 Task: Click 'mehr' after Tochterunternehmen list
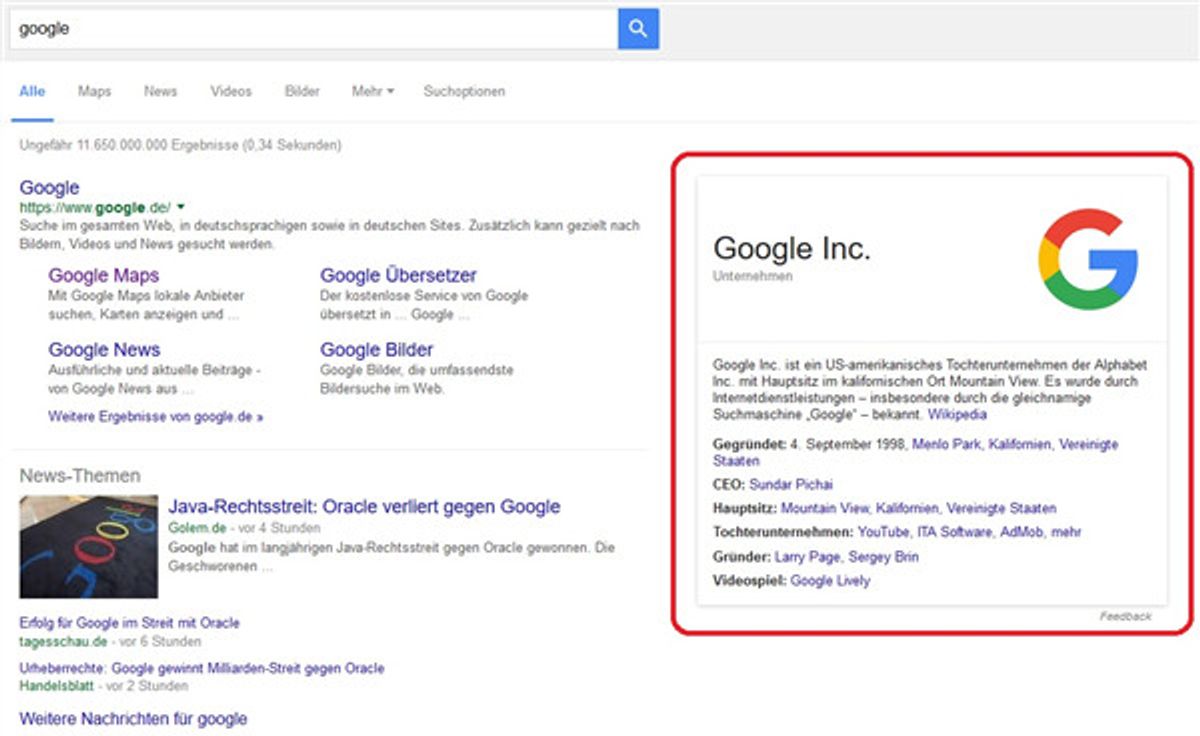(x=1066, y=533)
